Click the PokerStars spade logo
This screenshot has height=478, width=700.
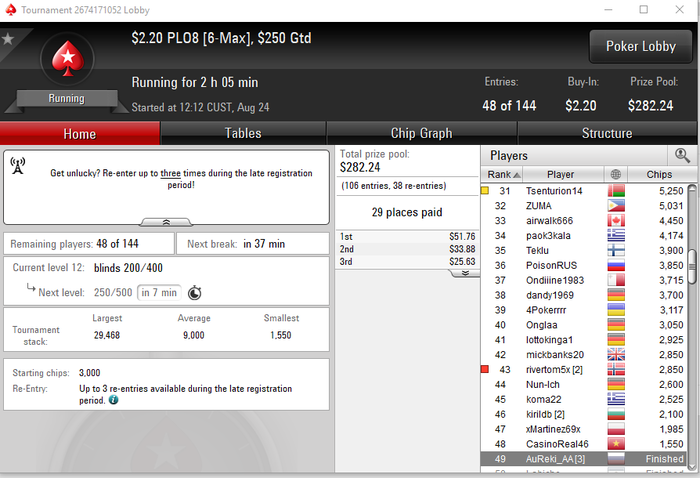(67, 58)
